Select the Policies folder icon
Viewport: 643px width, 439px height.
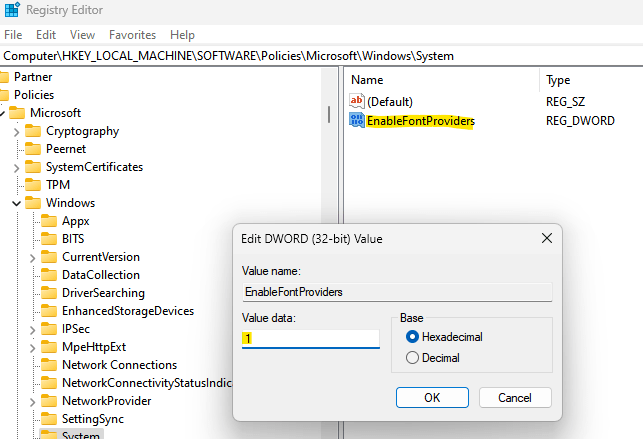click(x=4, y=95)
